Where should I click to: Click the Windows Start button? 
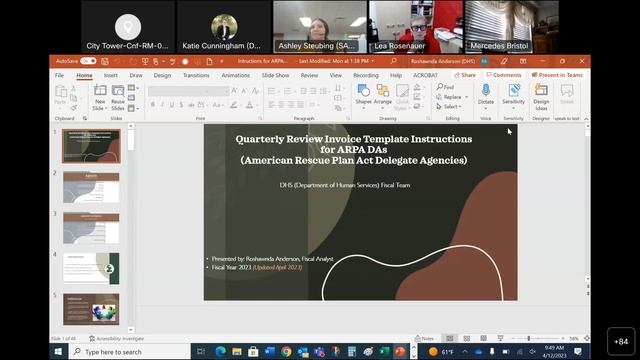58,351
